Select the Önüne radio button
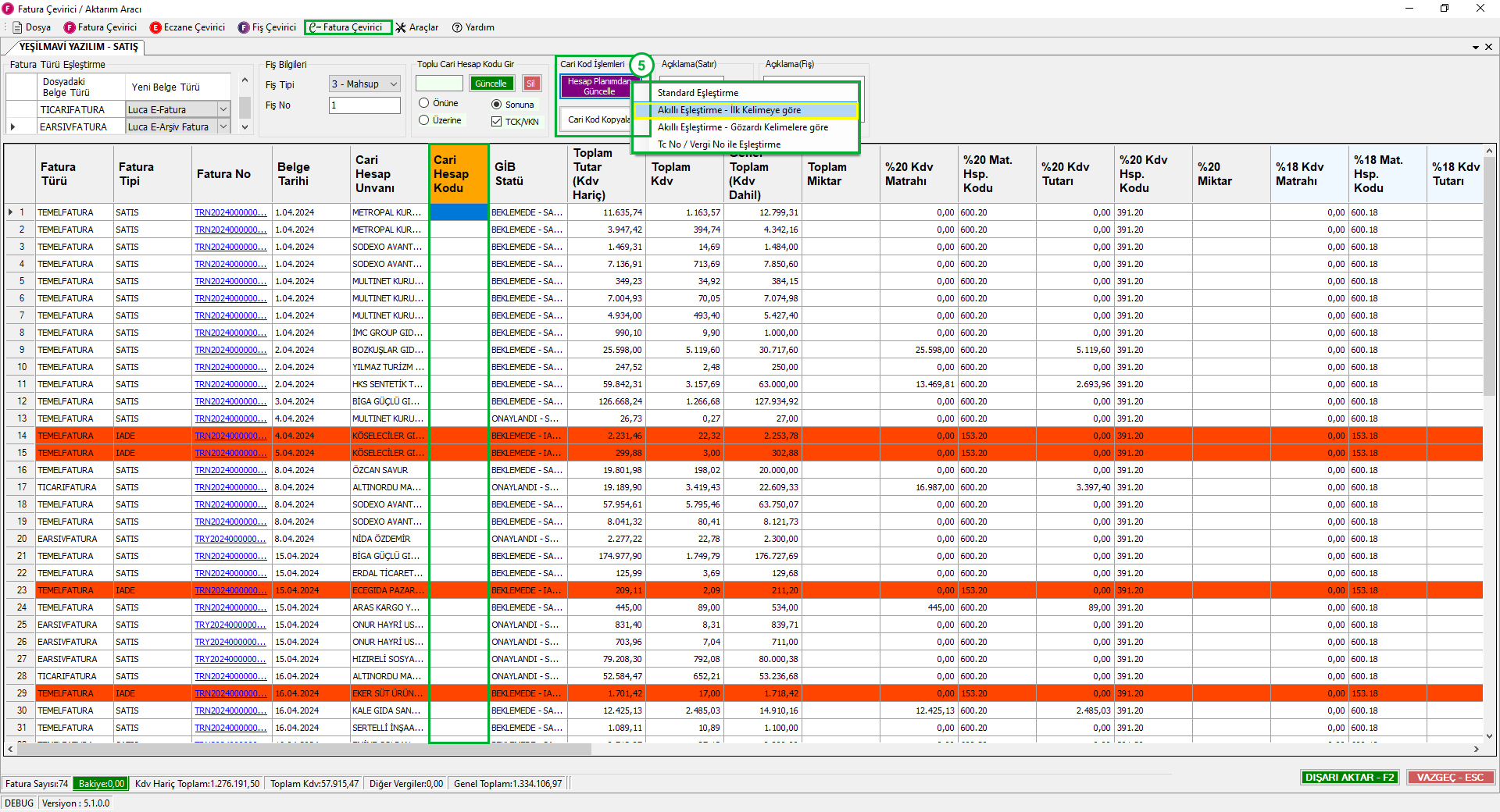 point(424,103)
